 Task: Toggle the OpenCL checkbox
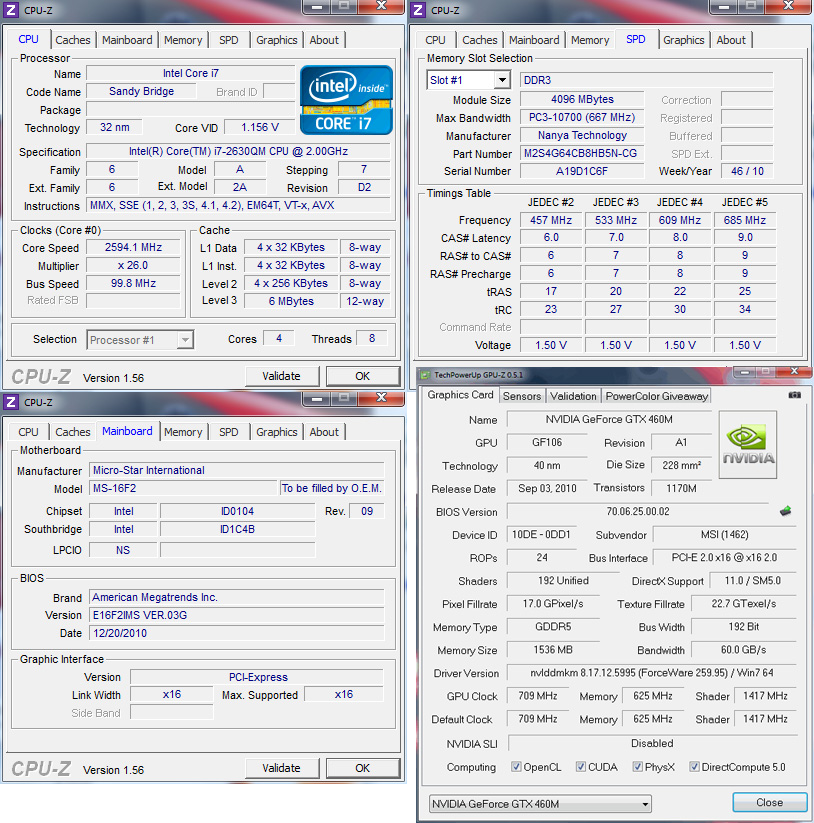[516, 767]
